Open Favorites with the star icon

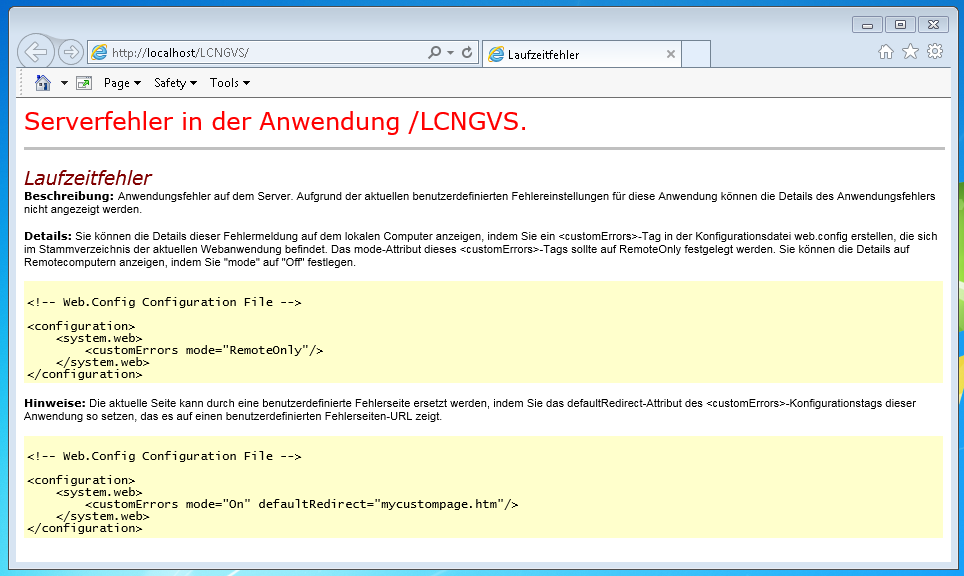(x=910, y=52)
